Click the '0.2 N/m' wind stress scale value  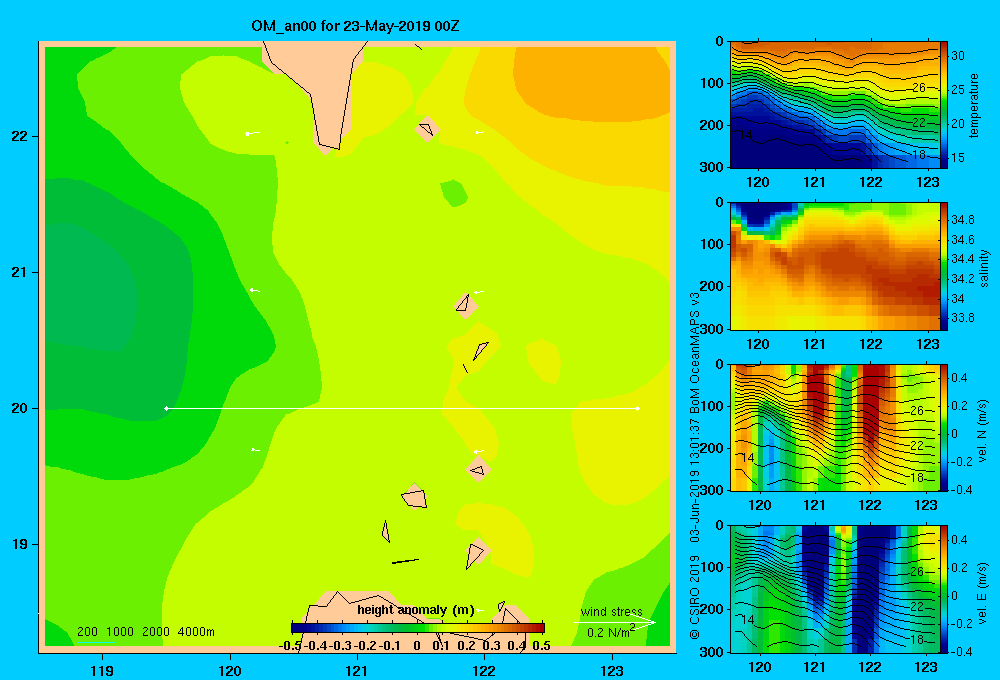(x=609, y=632)
